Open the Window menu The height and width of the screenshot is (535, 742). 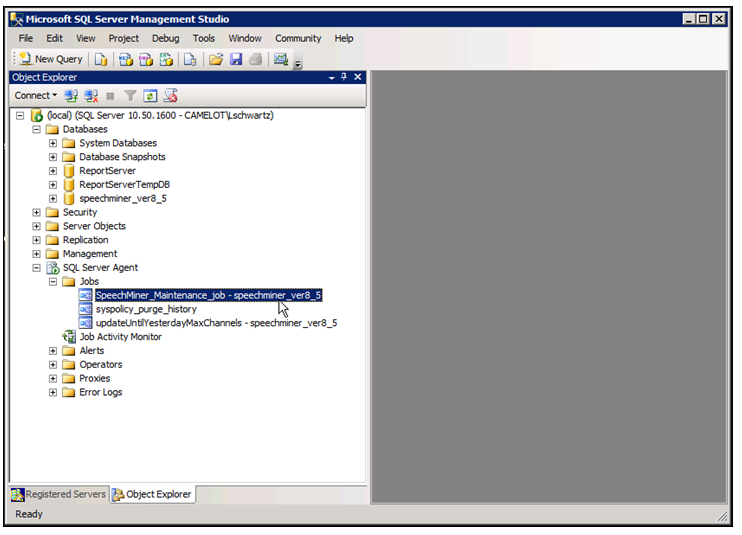point(245,38)
